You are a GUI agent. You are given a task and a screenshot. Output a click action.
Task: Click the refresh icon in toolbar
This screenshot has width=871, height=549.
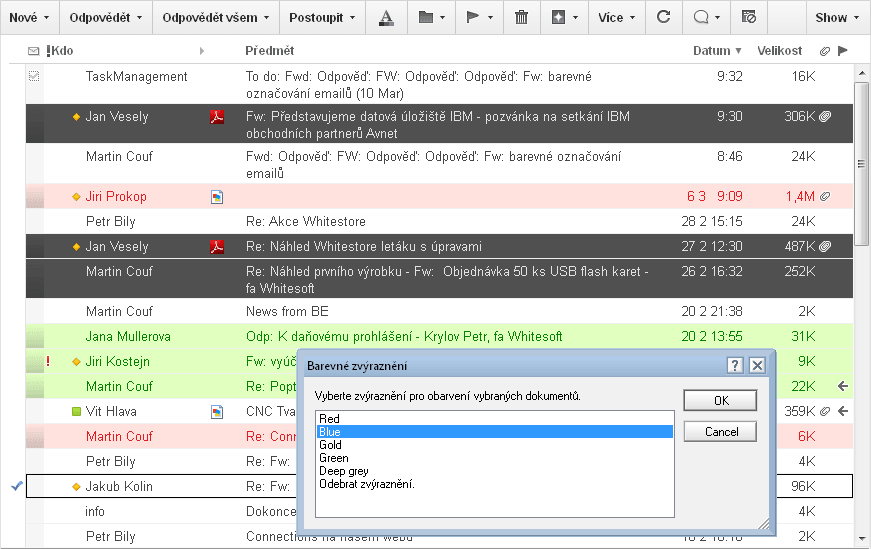click(663, 17)
